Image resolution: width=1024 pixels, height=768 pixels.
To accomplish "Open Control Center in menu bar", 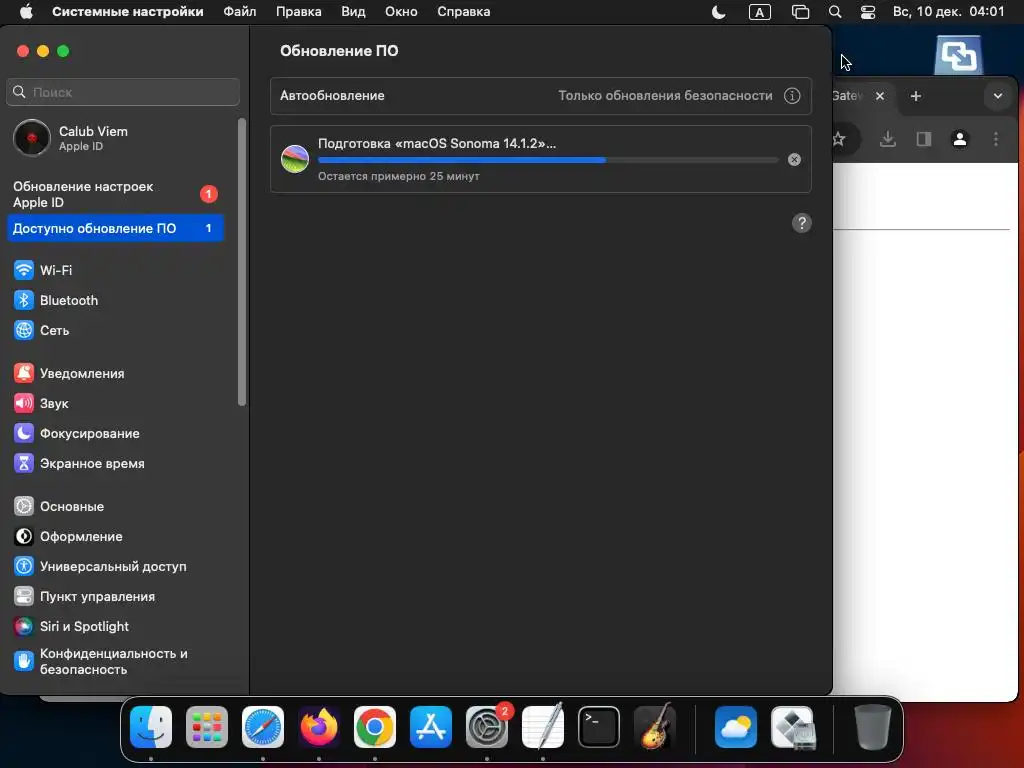I will pos(868,12).
